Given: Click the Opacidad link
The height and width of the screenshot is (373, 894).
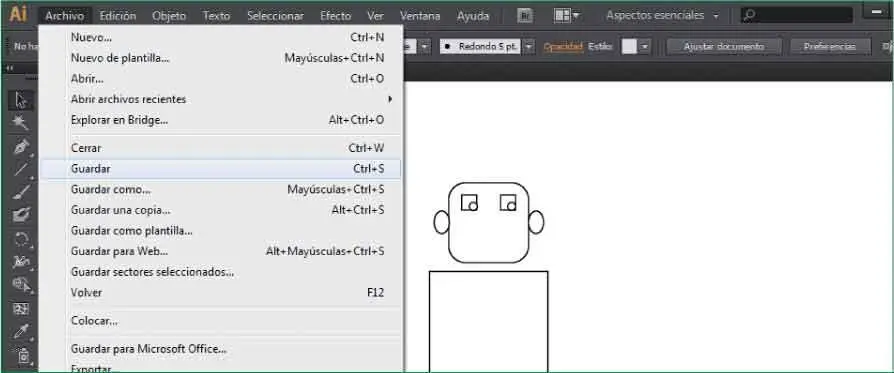Looking at the screenshot, I should click(563, 47).
